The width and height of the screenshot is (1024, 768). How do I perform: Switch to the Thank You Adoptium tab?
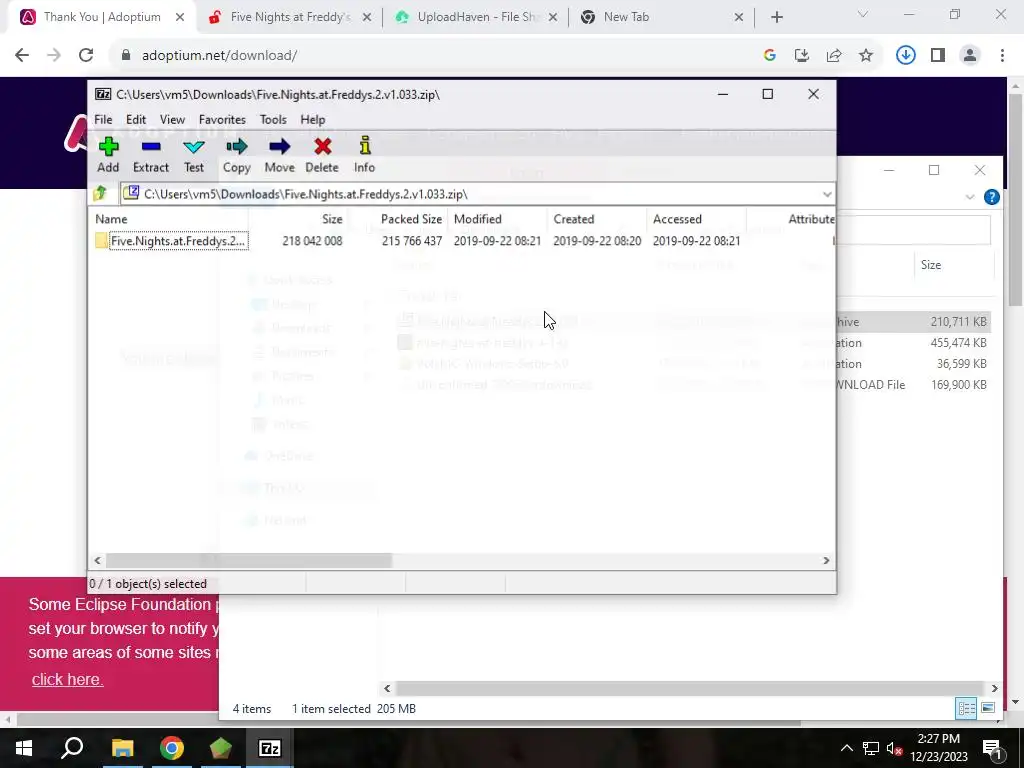[101, 17]
